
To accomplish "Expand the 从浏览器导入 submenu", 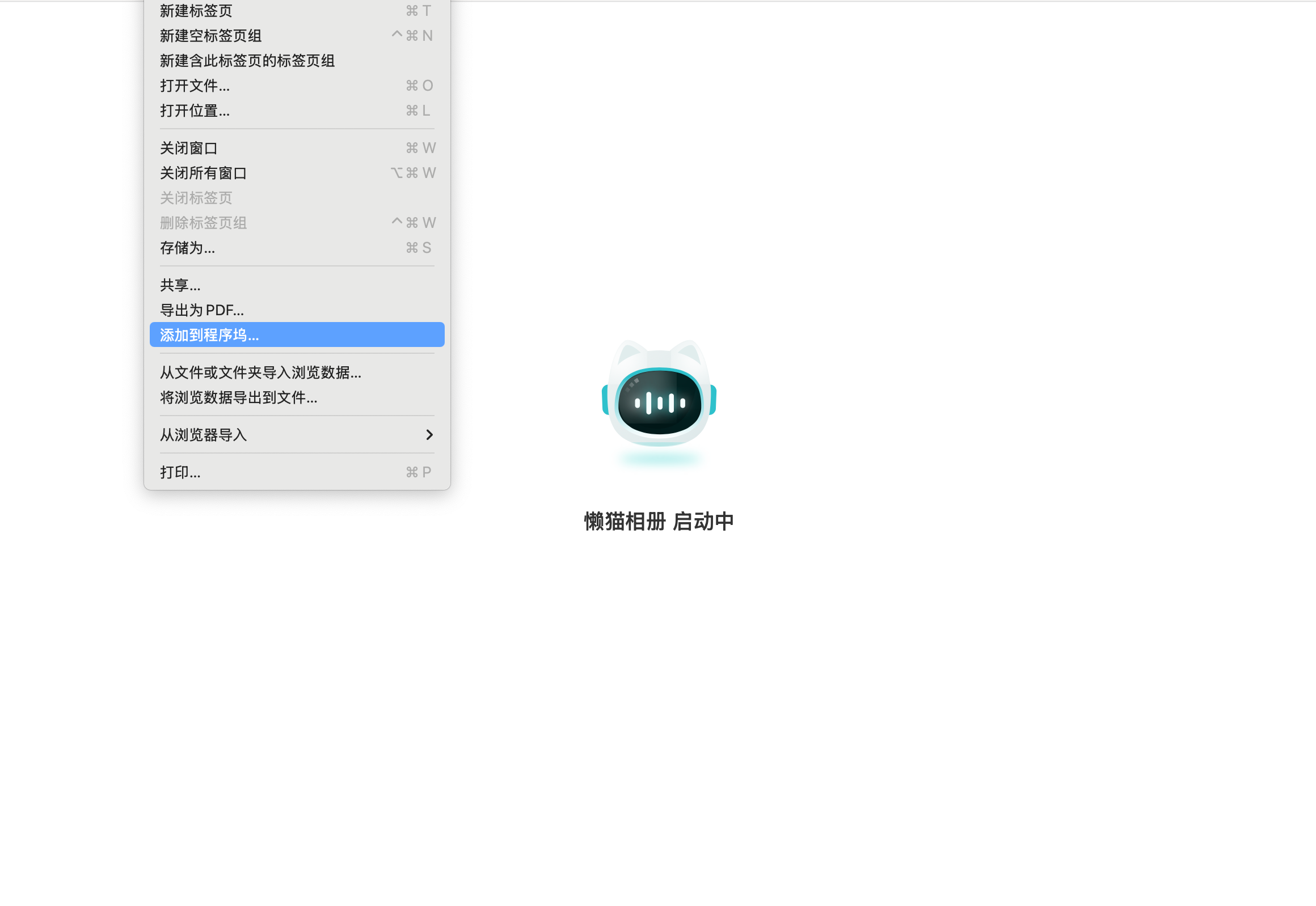I will pyautogui.click(x=203, y=435).
